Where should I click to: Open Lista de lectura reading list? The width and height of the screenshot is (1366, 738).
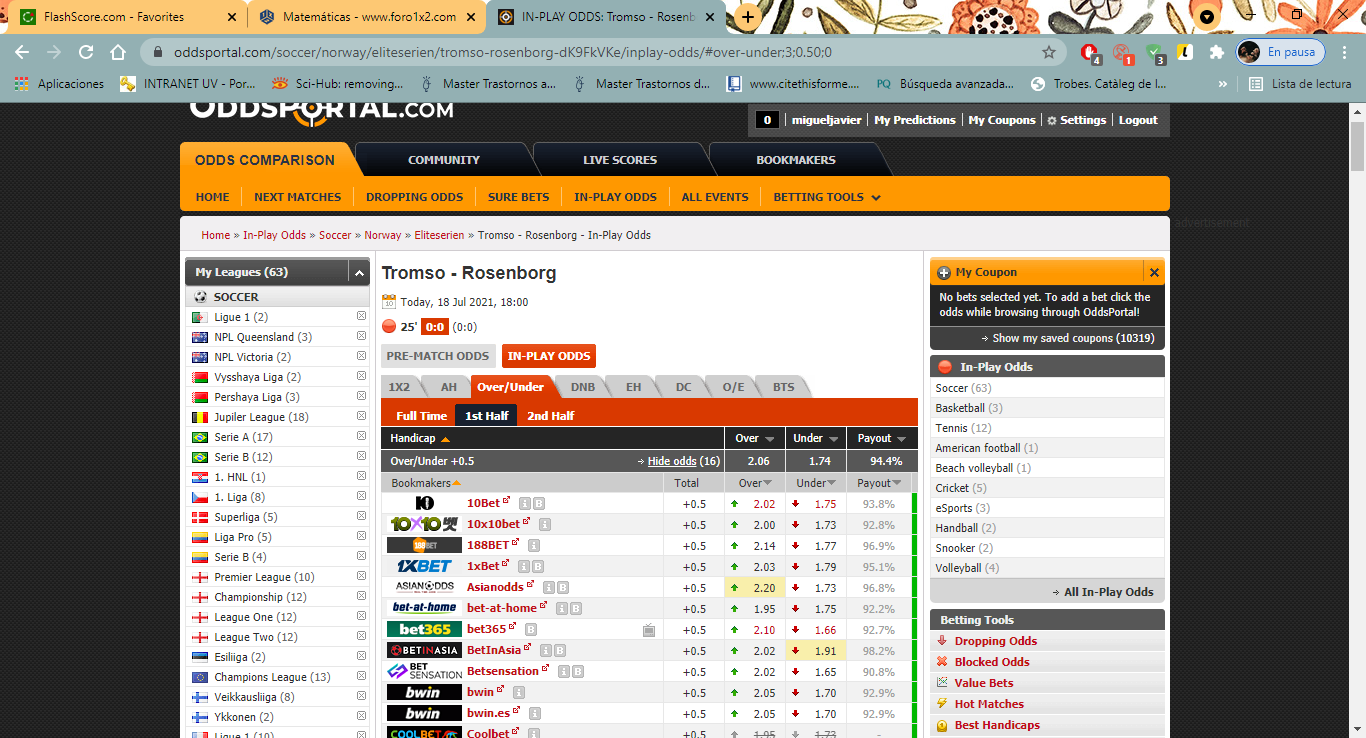pyautogui.click(x=1301, y=84)
